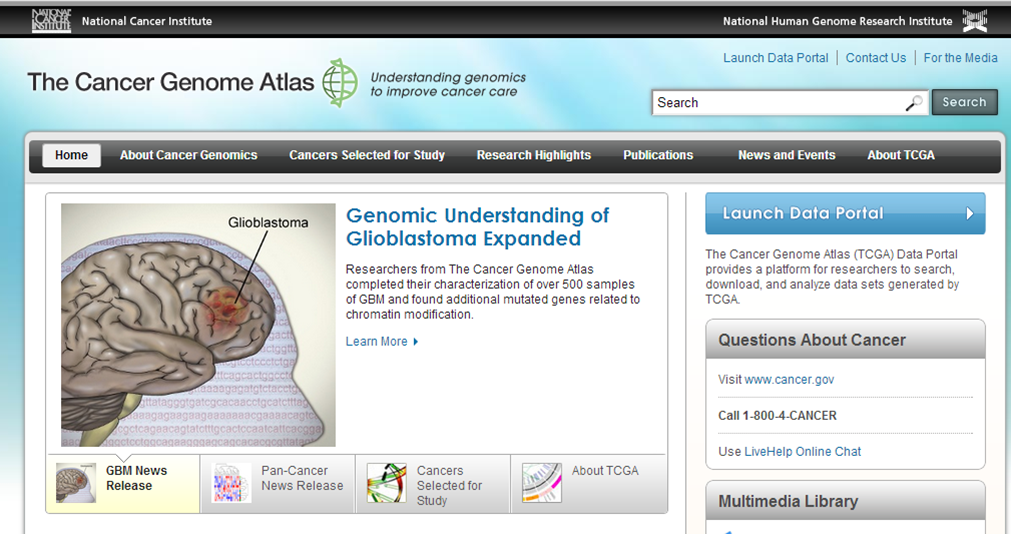Click the magnifying glass search icon

[914, 103]
